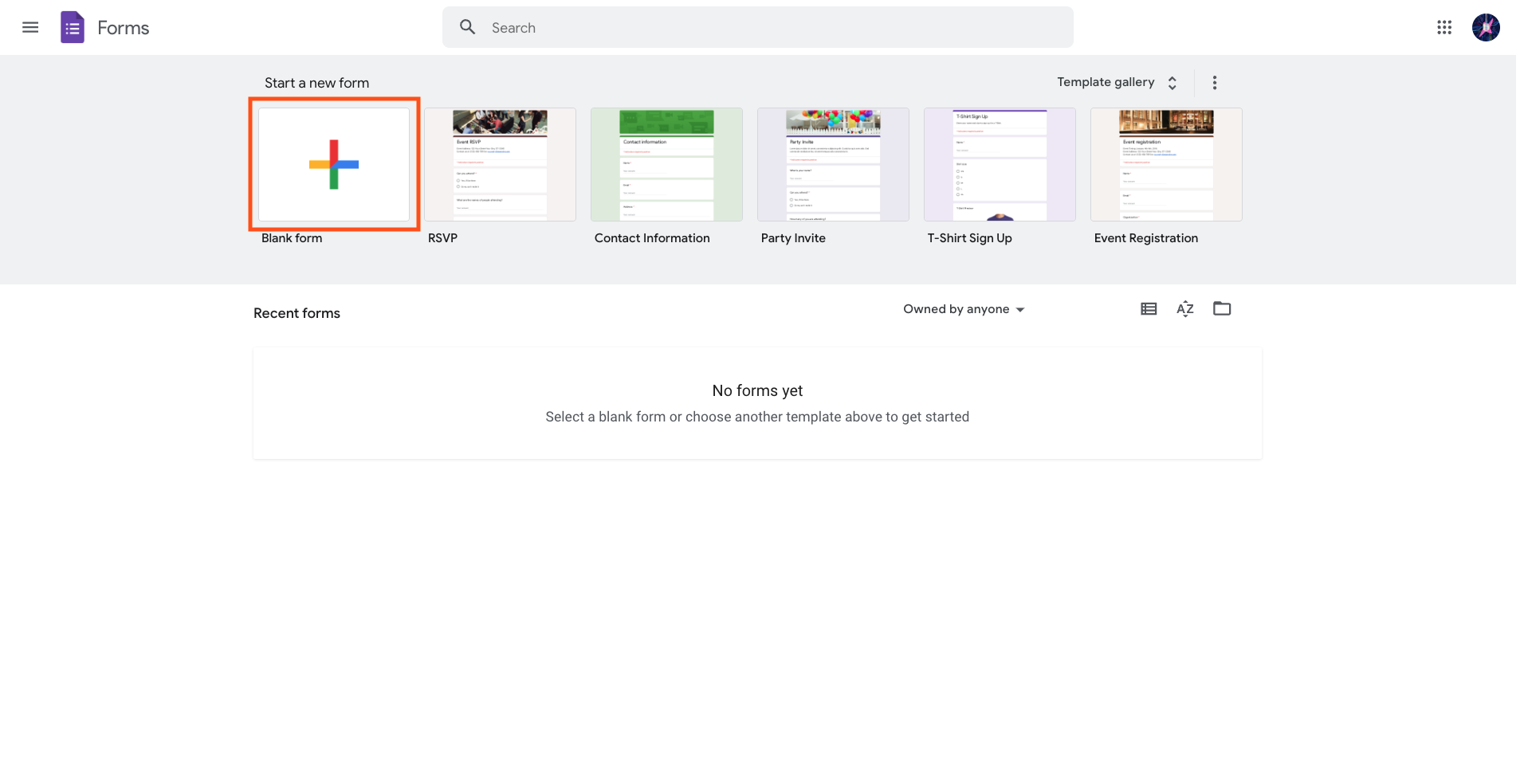Click the RSVP template label
Image resolution: width=1528 pixels, height=784 pixels.
coord(442,238)
